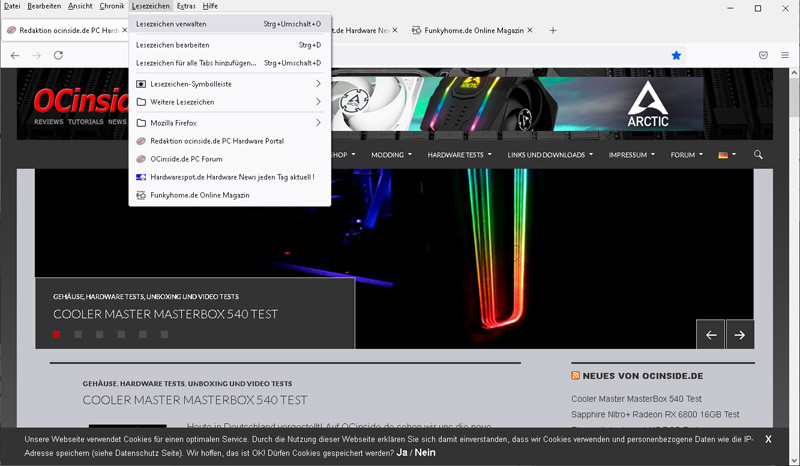800x466 pixels.
Task: Click the Funkyhome.de bookmark favicon
Action: [141, 195]
